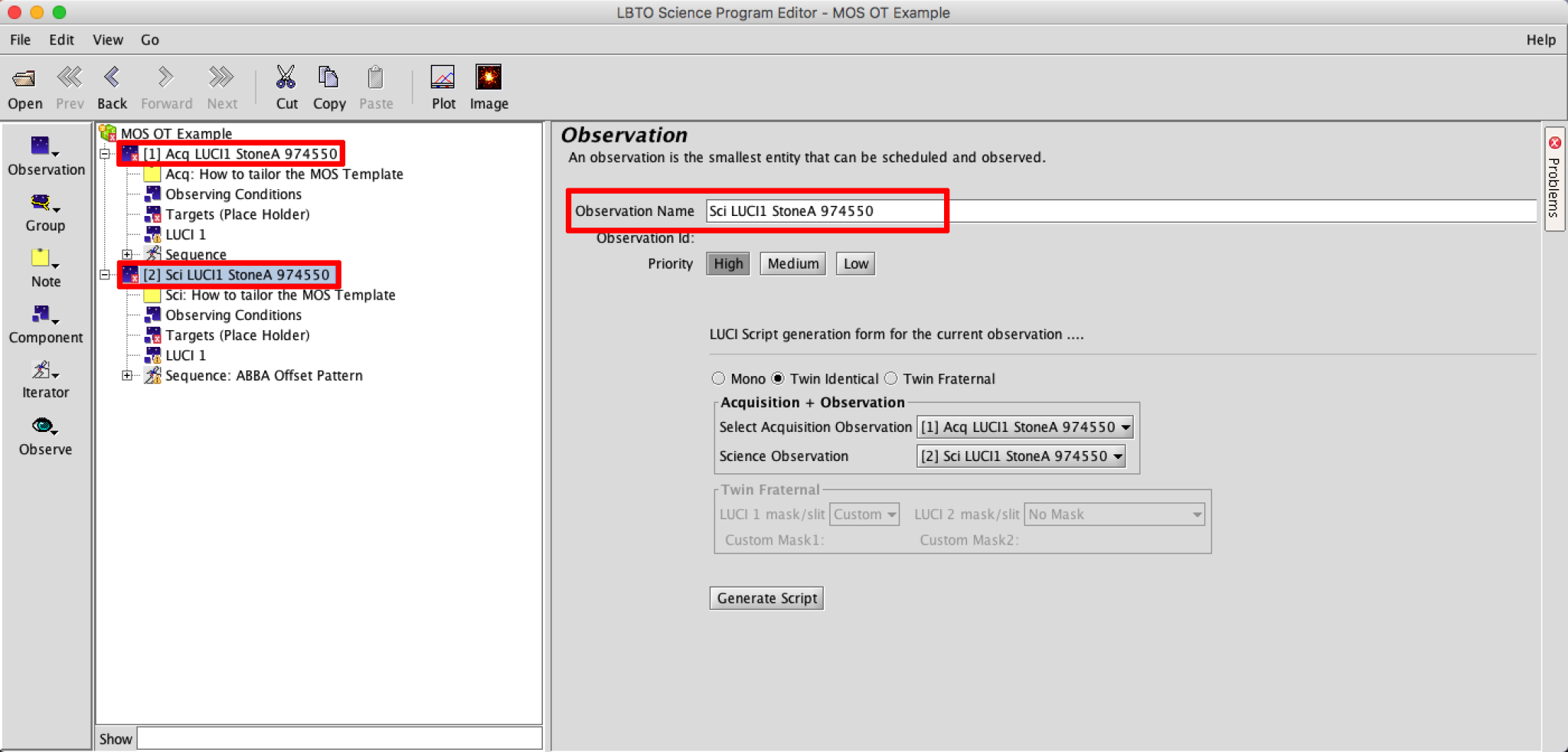Open note Acq: How to tailor MOS Template
The height and width of the screenshot is (752, 1568).
(x=284, y=174)
